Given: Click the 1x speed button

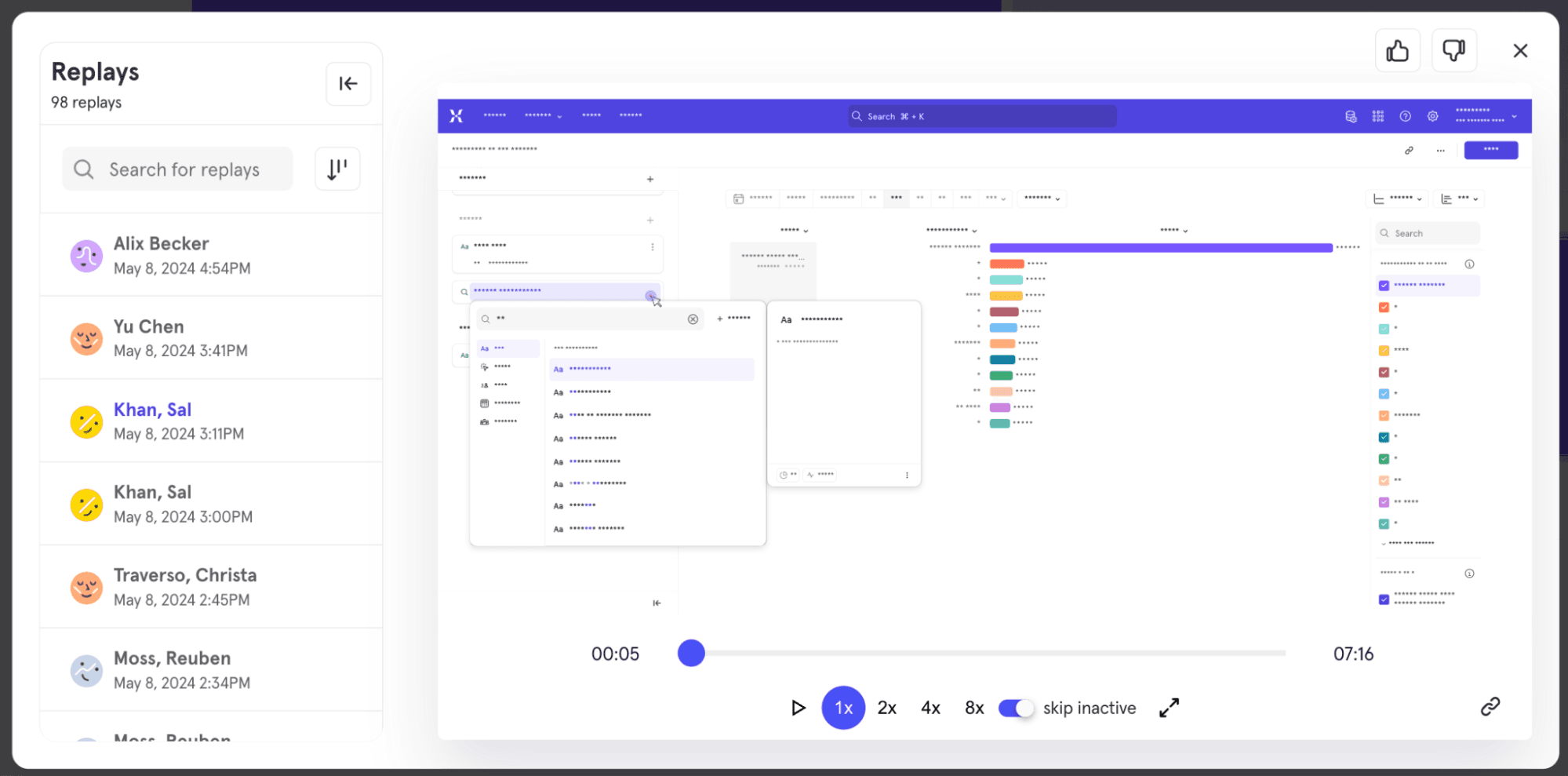Looking at the screenshot, I should (x=843, y=708).
